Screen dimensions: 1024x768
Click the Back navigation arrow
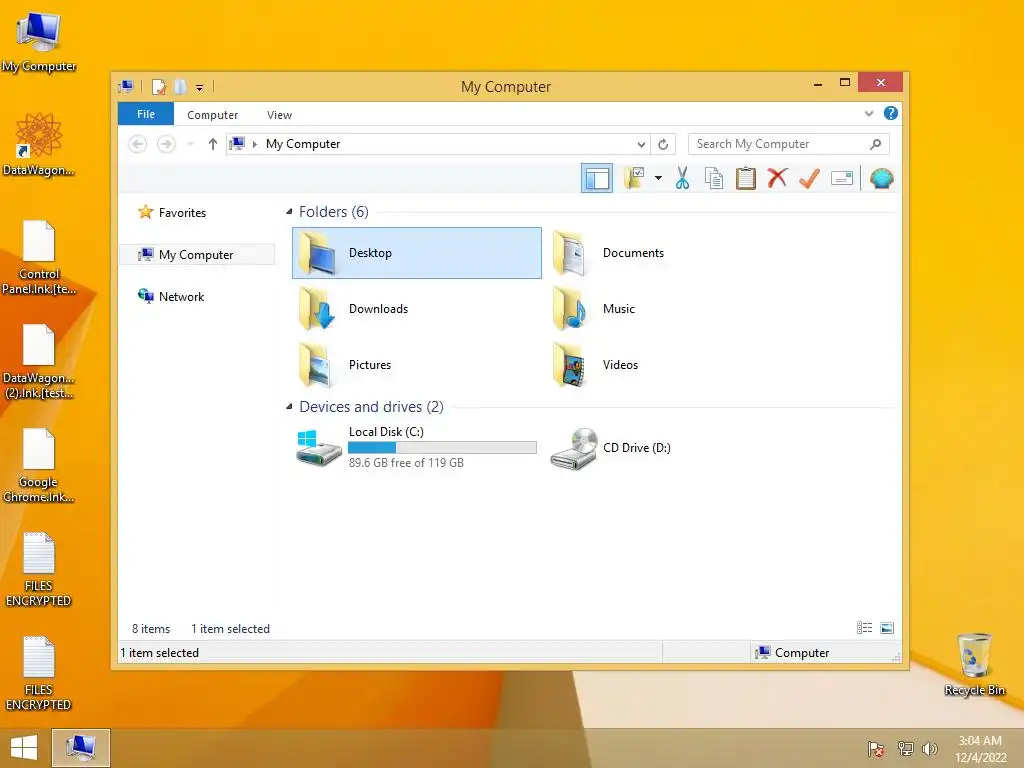coord(137,144)
